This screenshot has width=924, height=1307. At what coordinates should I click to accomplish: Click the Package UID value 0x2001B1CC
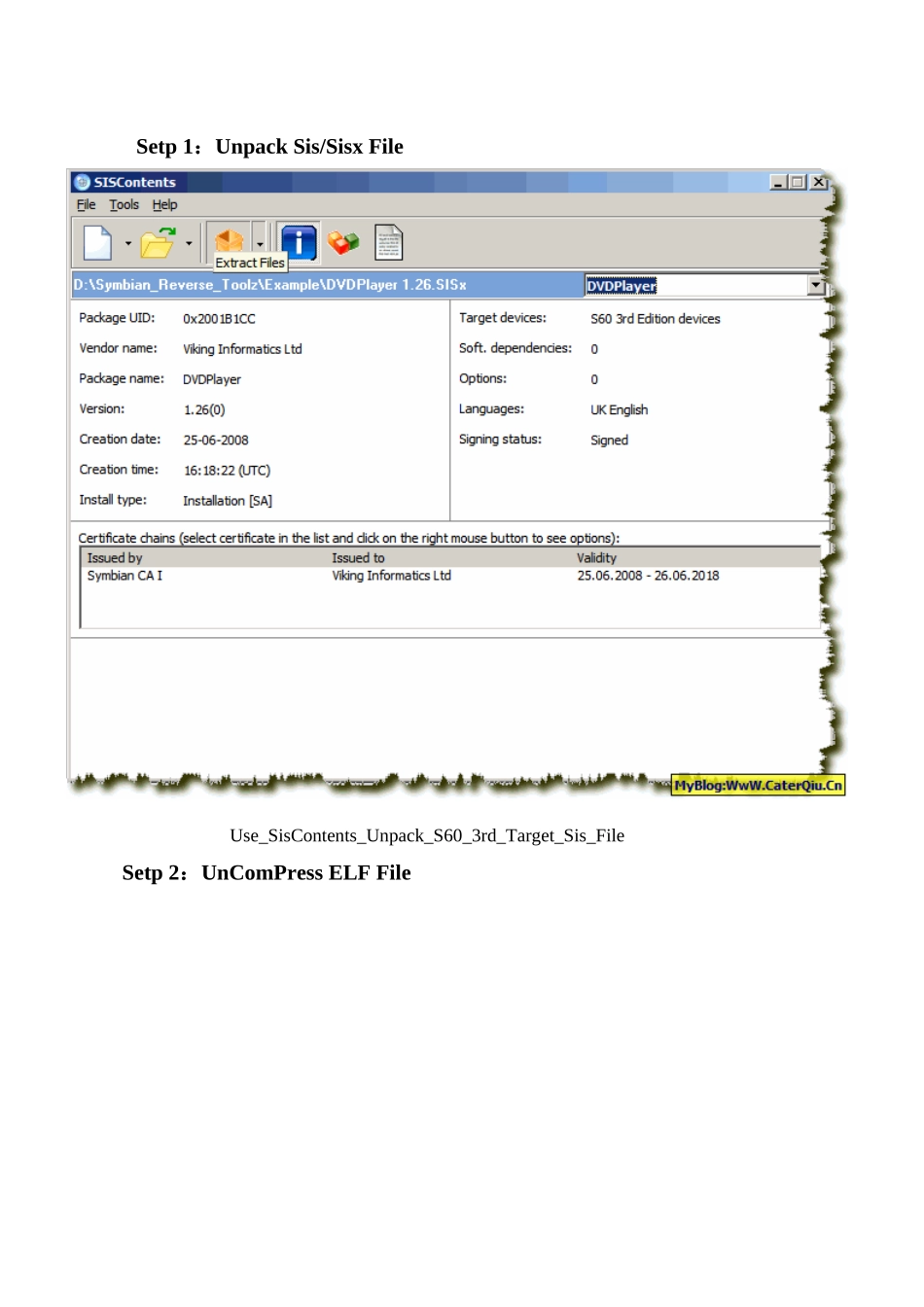219,319
